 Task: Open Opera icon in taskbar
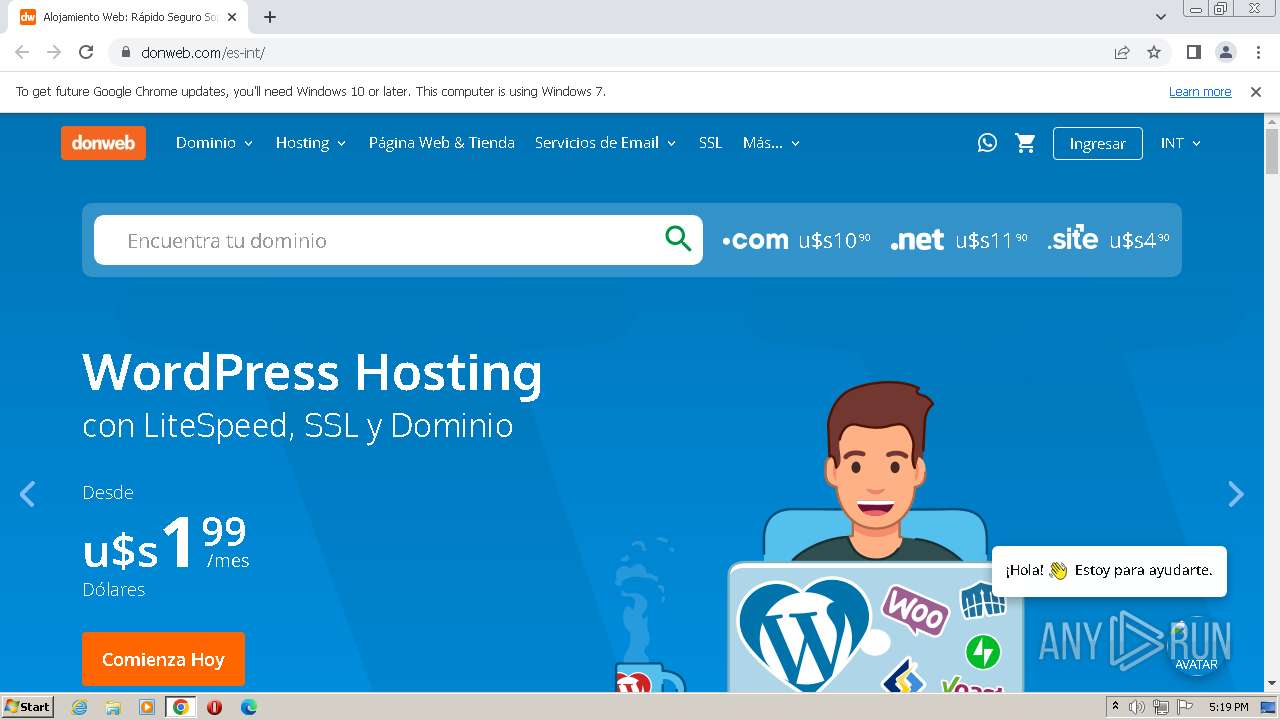(214, 707)
